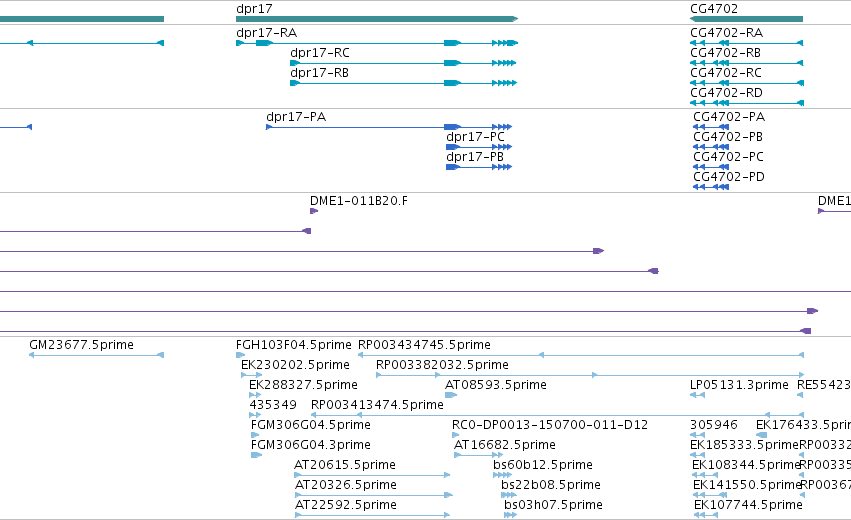This screenshot has width=851, height=520.
Task: Select transcript dpr17-RA
Action: 266,33
